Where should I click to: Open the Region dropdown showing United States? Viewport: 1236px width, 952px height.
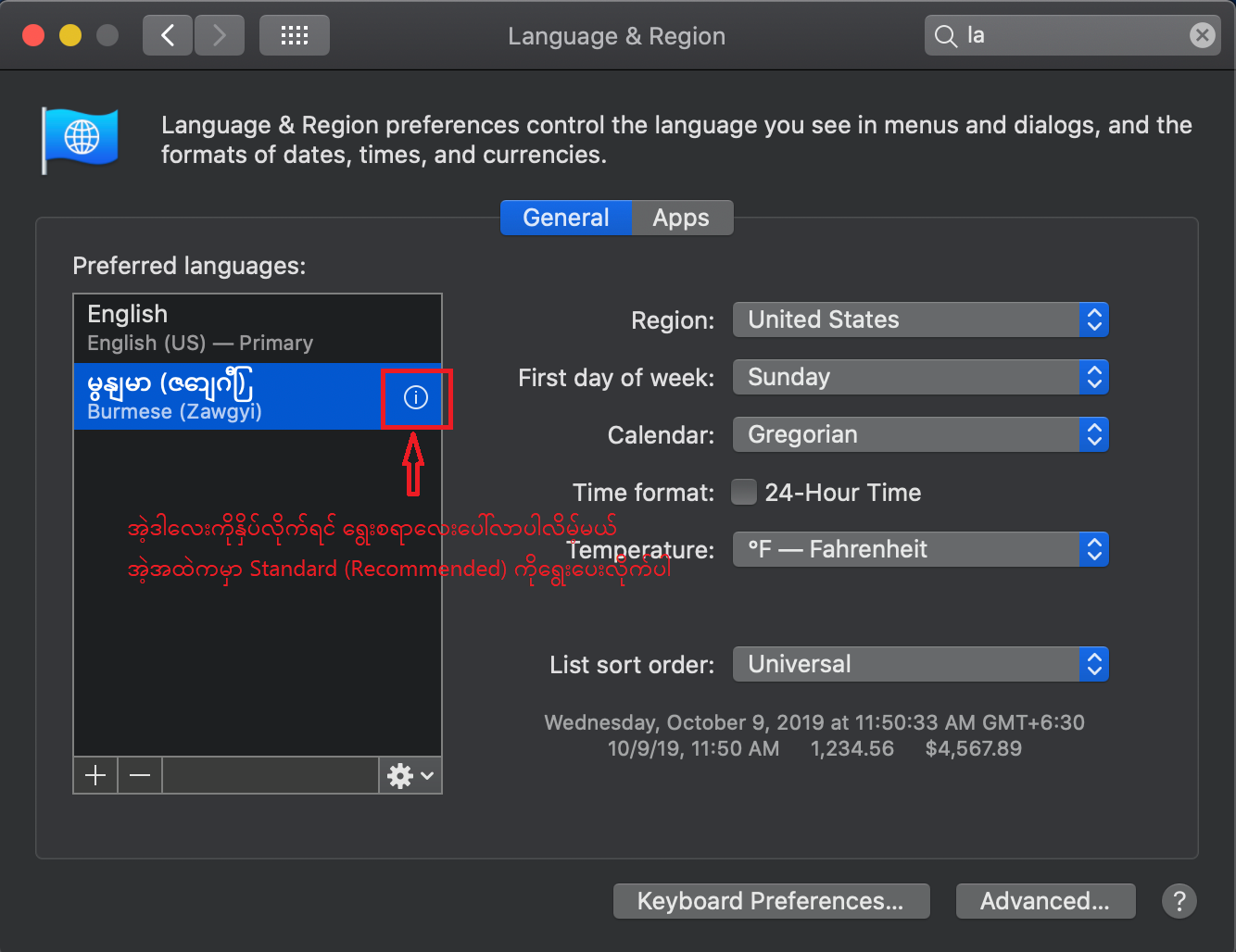[920, 319]
